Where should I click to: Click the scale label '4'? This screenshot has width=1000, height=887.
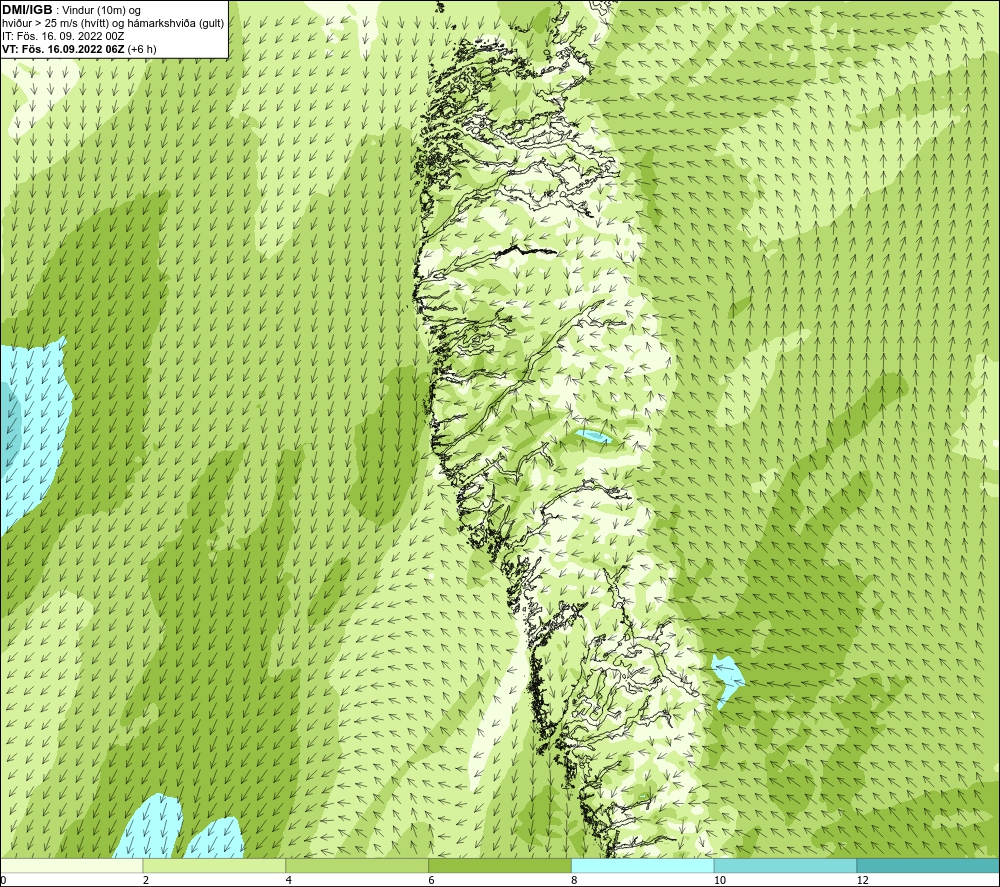tap(289, 880)
